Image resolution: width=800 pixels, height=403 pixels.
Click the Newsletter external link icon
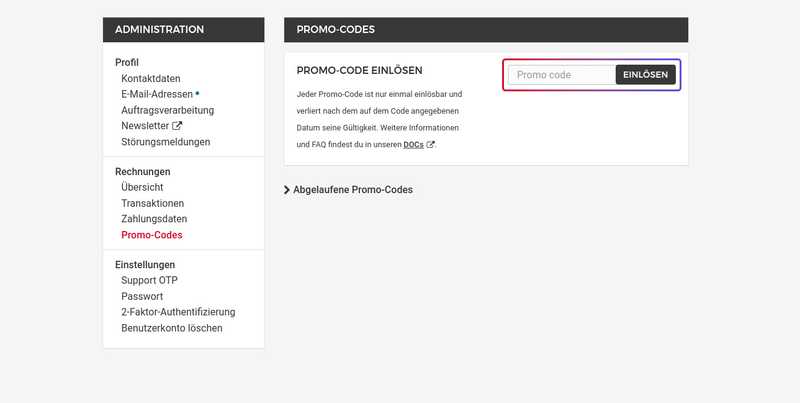178,126
